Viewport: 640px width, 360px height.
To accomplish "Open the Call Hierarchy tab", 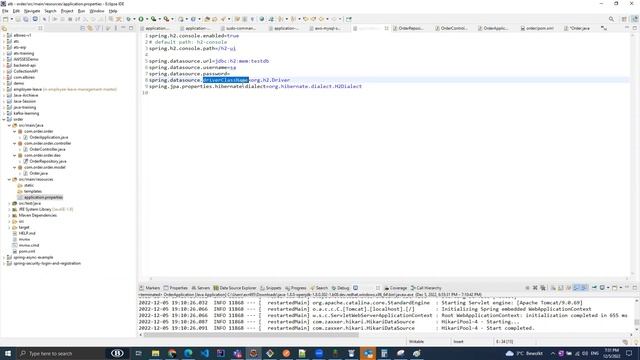I will coord(426,288).
